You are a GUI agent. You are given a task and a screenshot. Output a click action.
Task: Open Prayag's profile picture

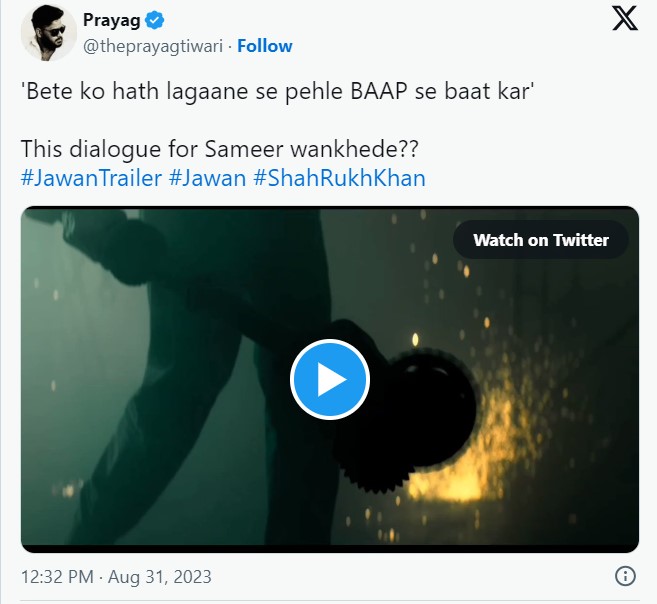48,31
